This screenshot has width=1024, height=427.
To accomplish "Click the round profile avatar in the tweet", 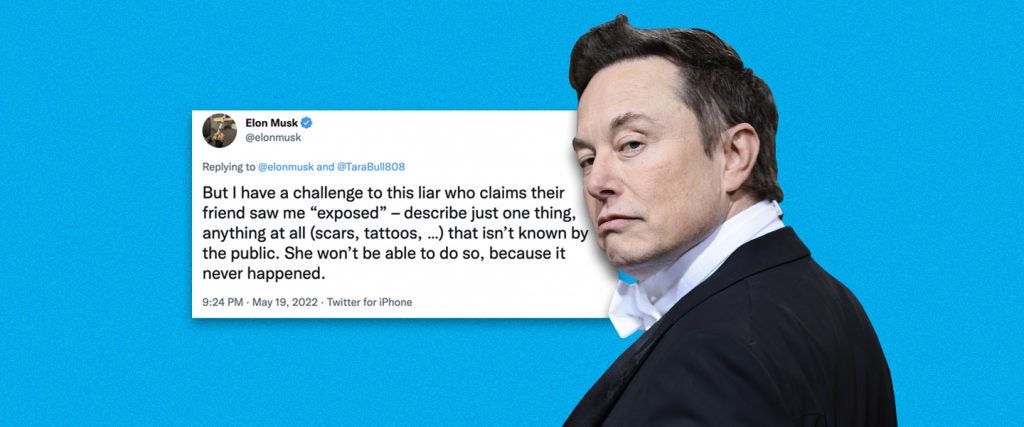I will click(219, 130).
